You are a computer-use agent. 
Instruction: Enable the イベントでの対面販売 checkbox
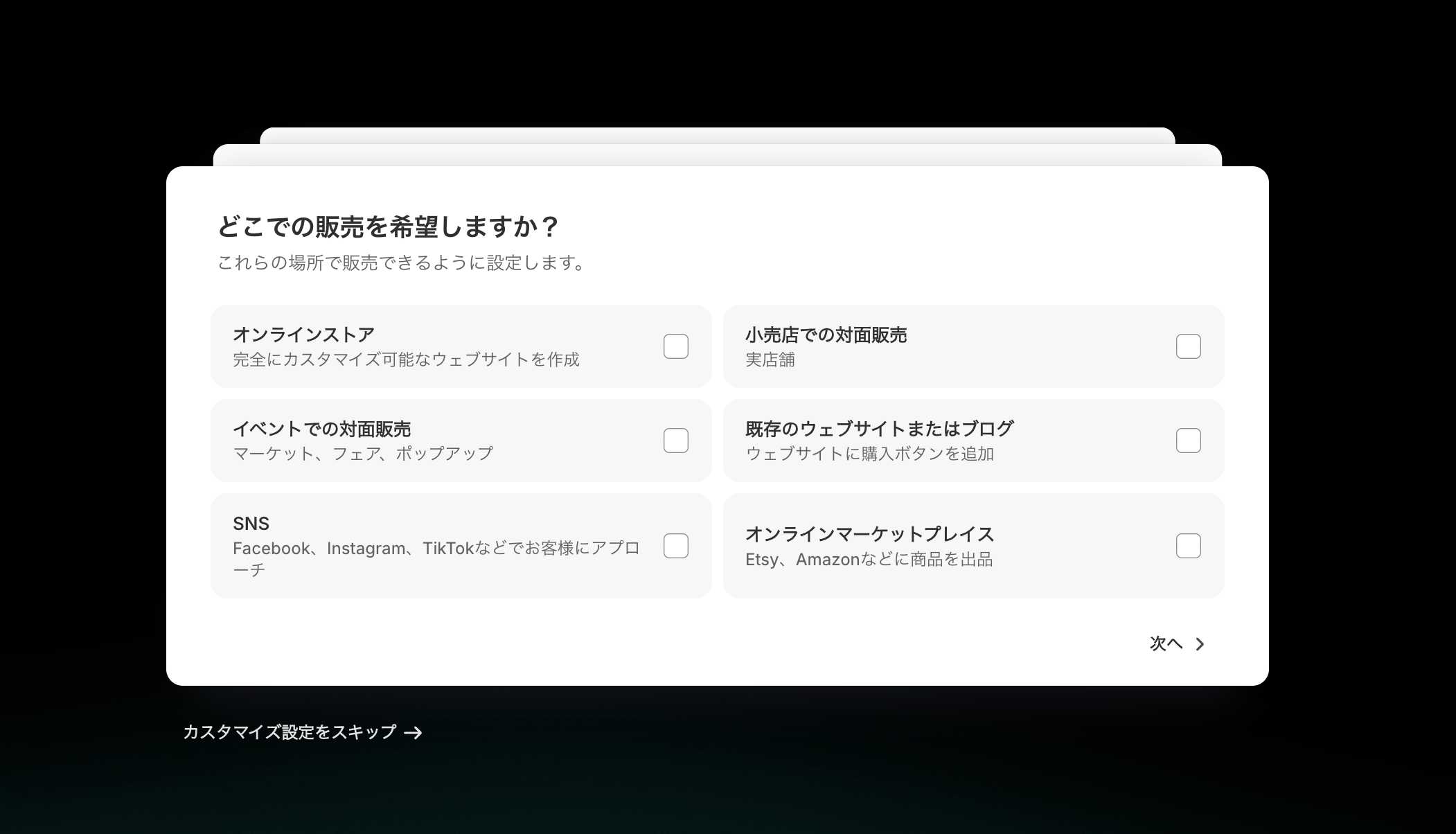675,441
